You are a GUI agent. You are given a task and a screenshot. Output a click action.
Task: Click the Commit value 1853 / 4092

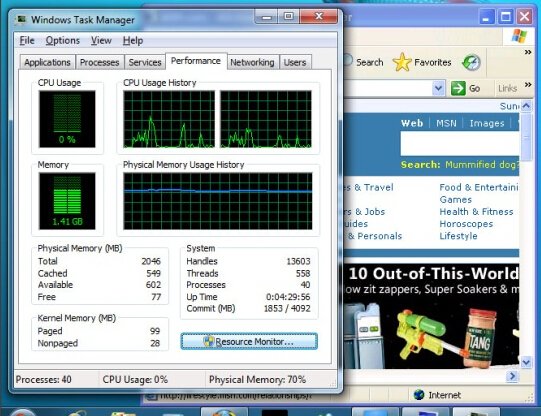287,308
